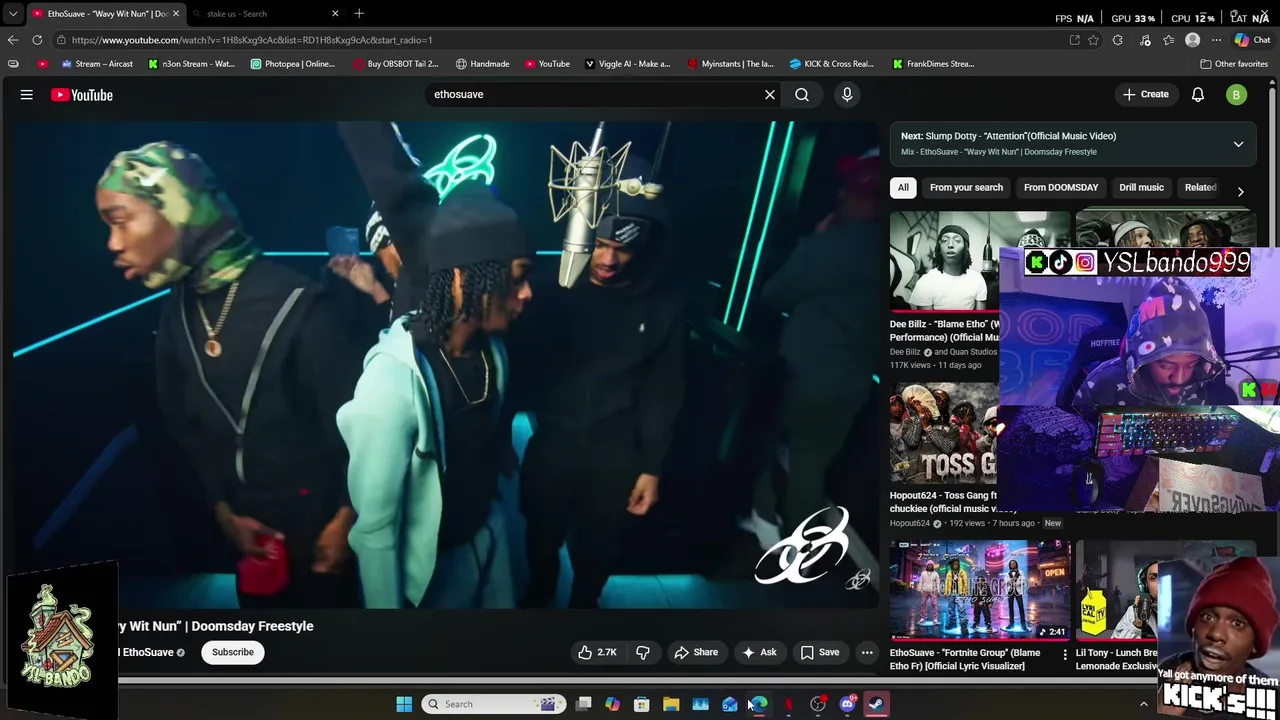The height and width of the screenshot is (720, 1280).
Task: Go back in browser history
Action: click(x=13, y=40)
